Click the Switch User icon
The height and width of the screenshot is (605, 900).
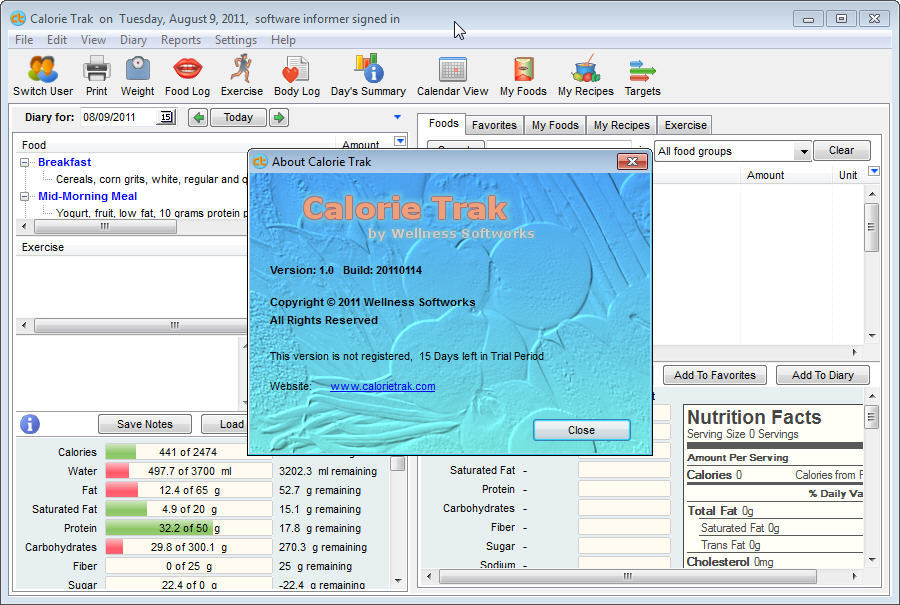point(41,75)
